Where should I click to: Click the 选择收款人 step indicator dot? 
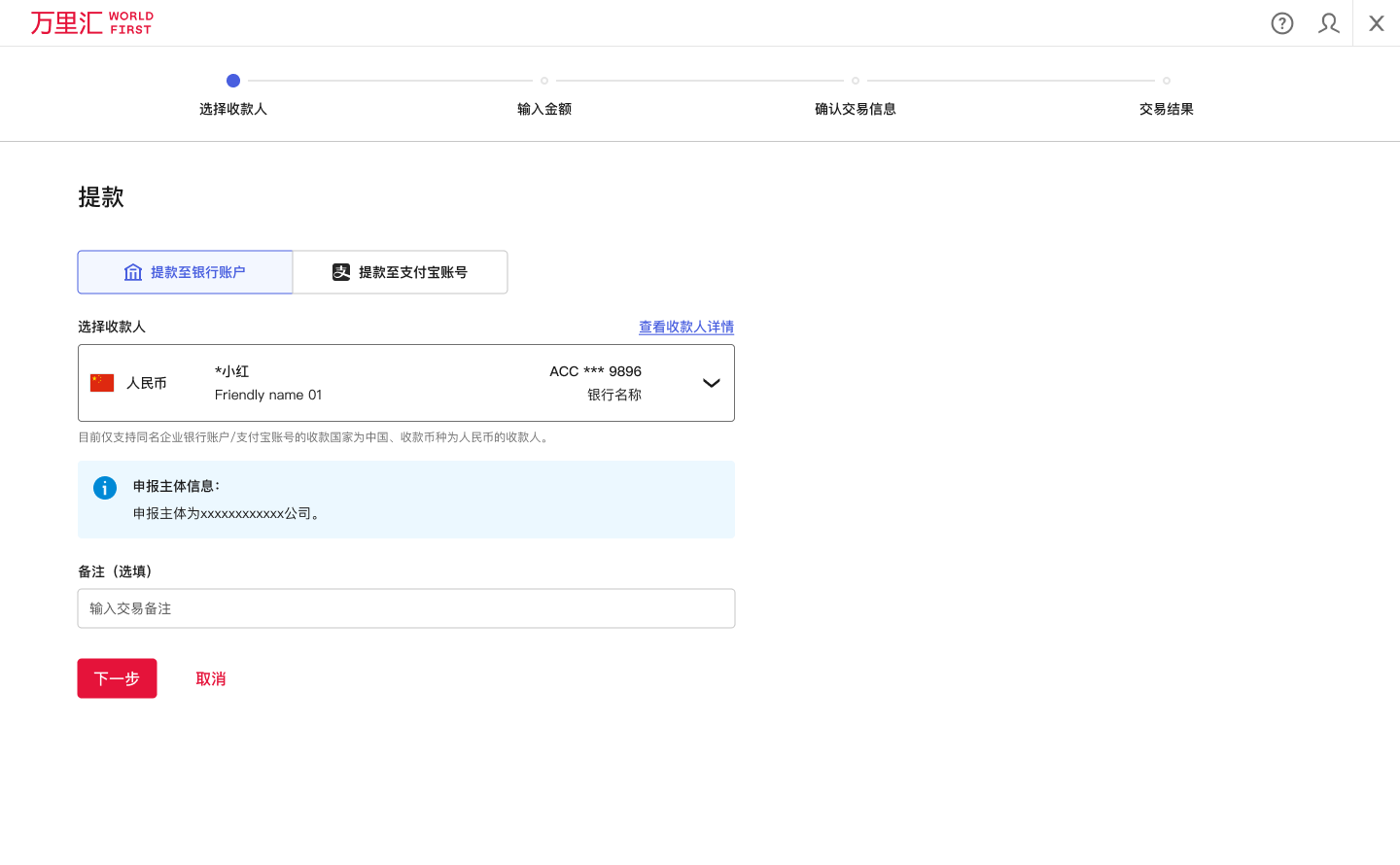[x=233, y=81]
